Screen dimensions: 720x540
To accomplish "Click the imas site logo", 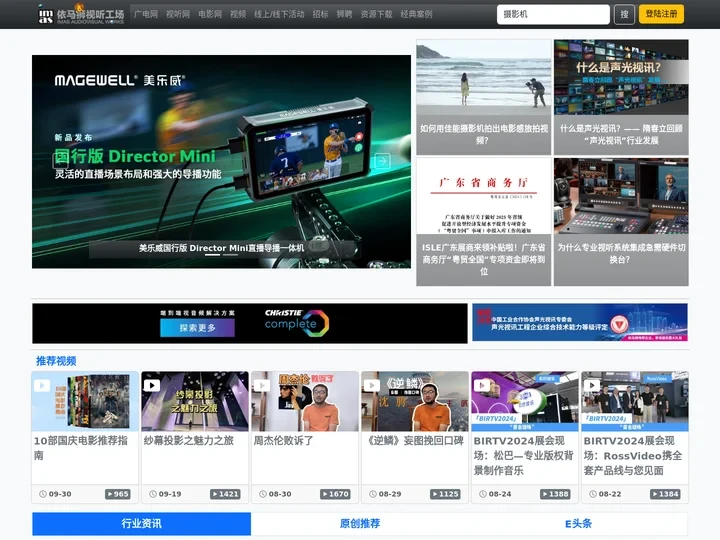I will (81, 14).
